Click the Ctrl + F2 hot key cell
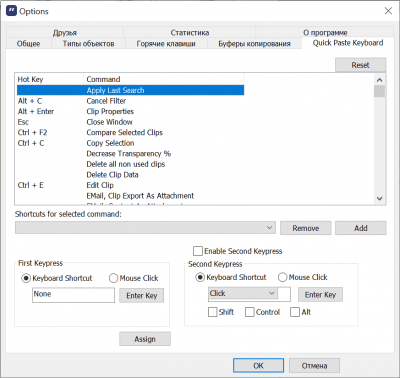This screenshot has height=378, width=400. pos(32,132)
